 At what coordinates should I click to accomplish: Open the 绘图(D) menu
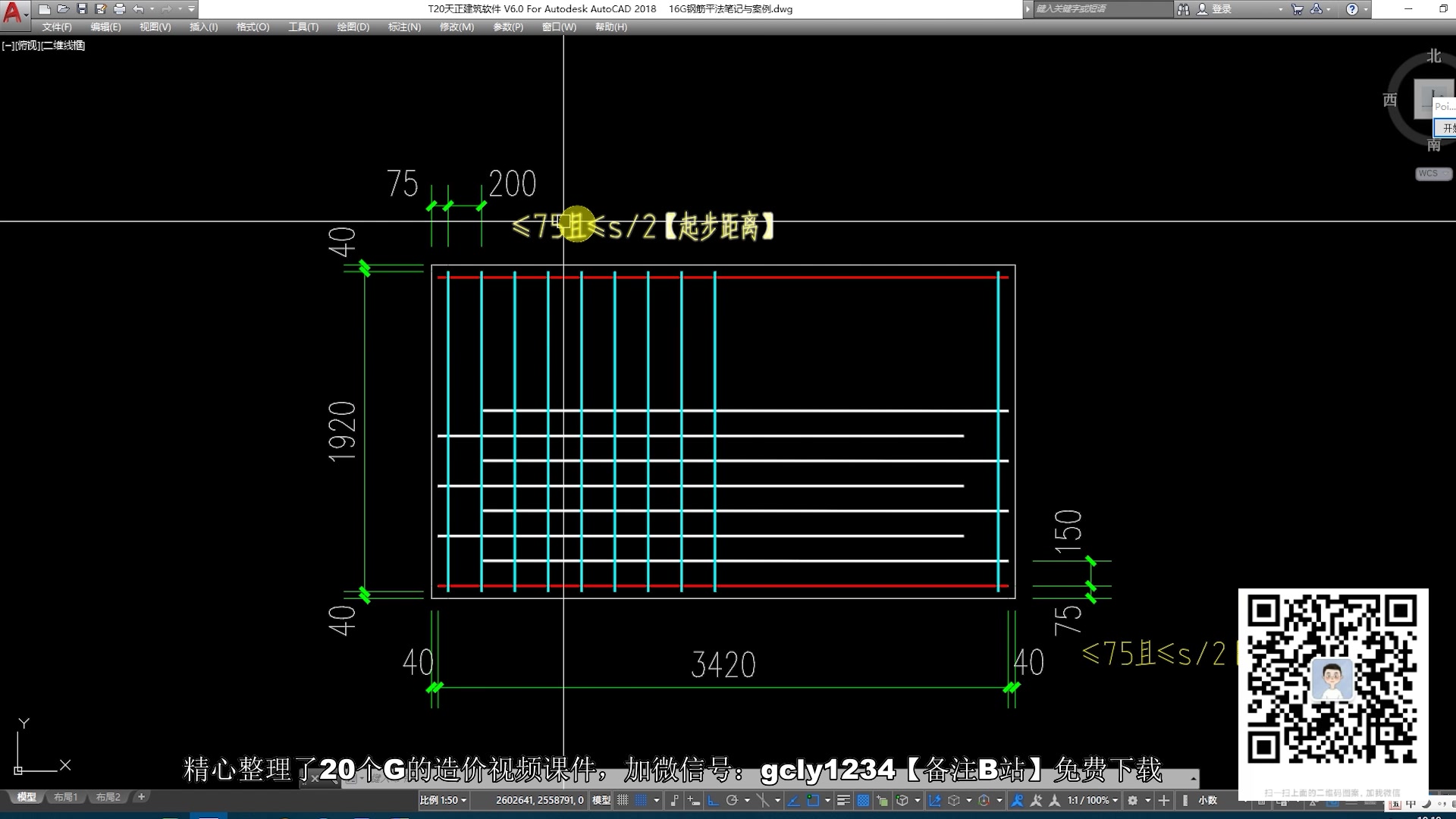[x=353, y=27]
